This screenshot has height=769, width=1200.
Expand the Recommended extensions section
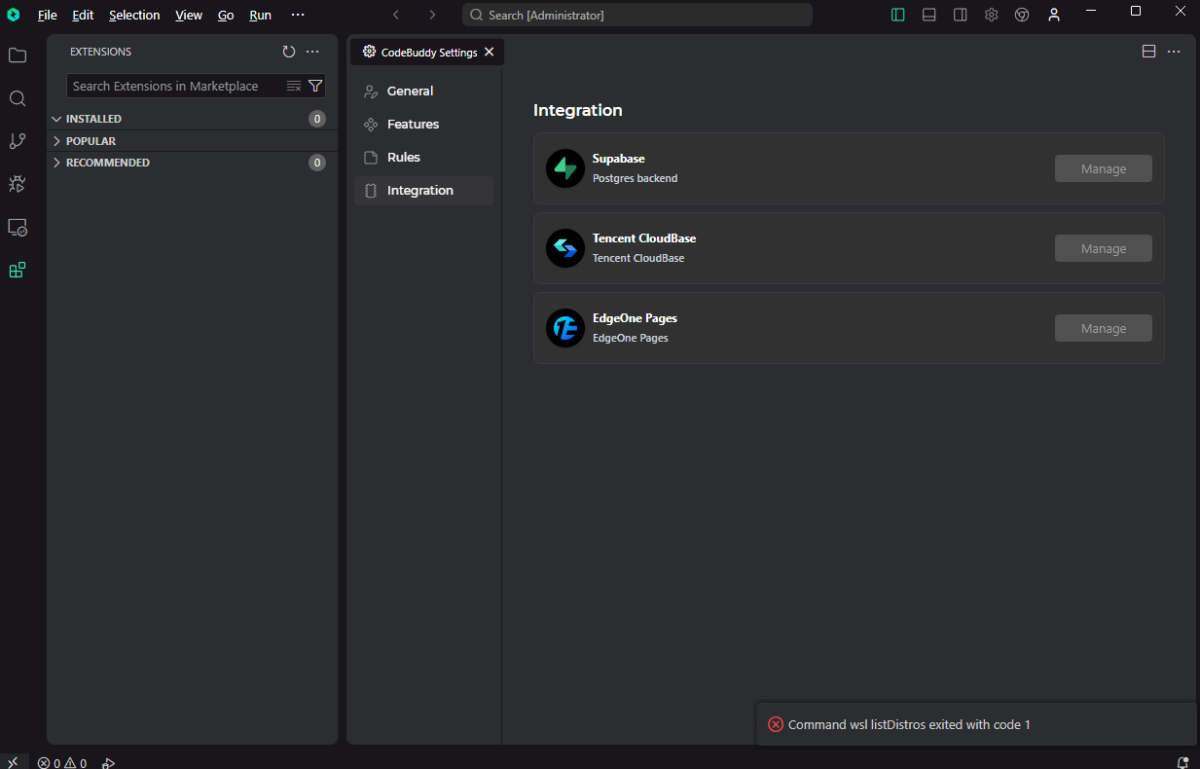point(190,162)
